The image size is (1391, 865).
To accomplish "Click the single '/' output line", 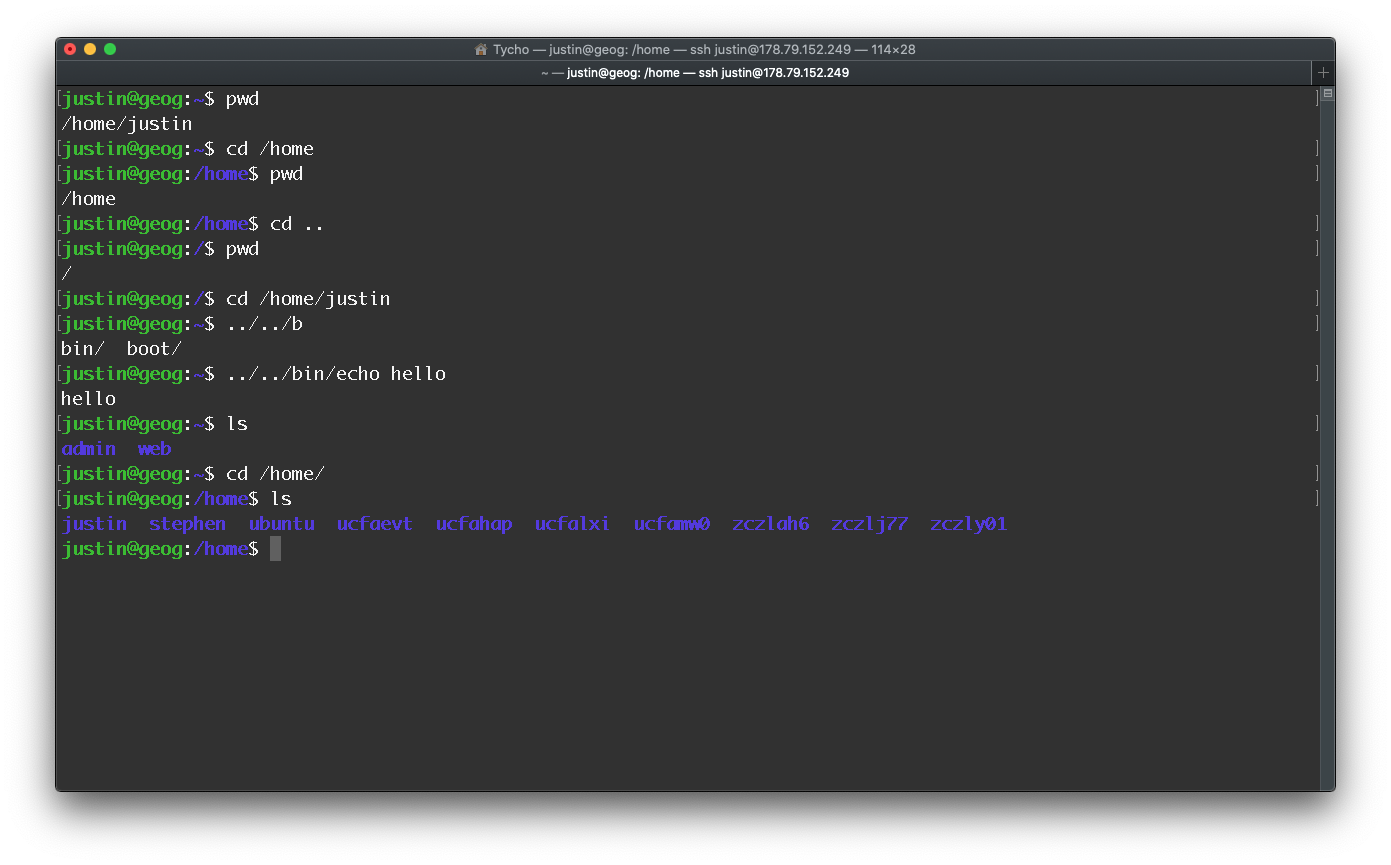I will (x=66, y=274).
